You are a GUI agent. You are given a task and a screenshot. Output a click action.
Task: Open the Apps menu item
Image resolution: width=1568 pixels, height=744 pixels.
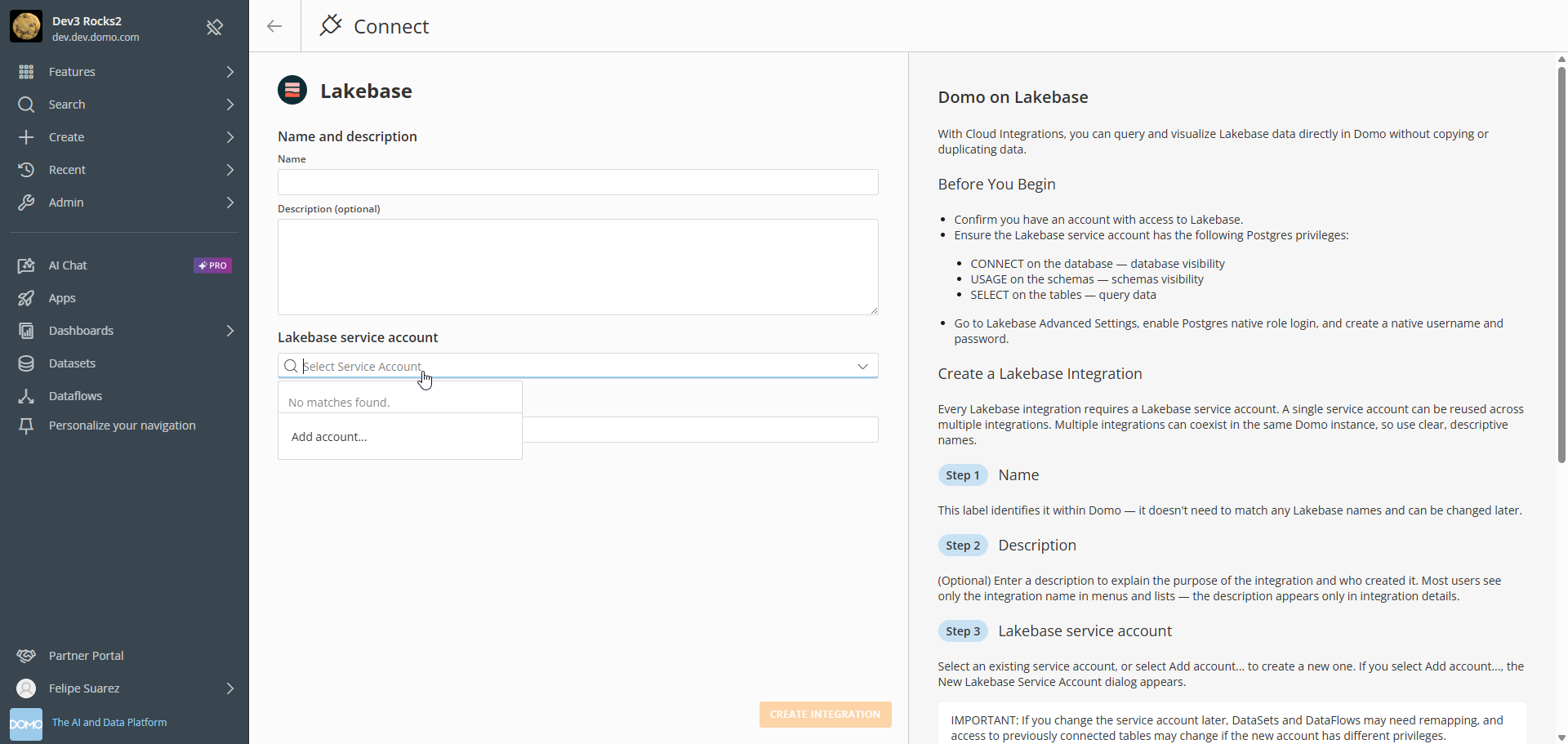tap(124, 298)
